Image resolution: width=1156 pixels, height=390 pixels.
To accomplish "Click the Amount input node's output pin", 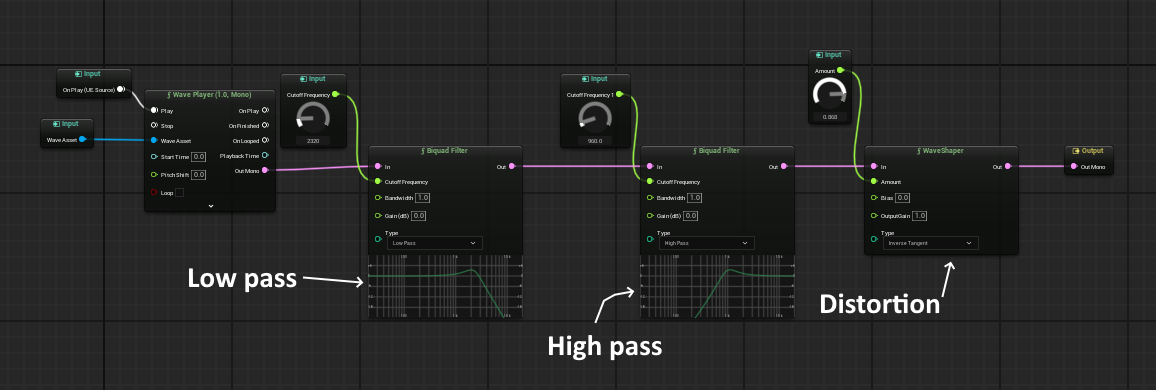I will tap(840, 70).
